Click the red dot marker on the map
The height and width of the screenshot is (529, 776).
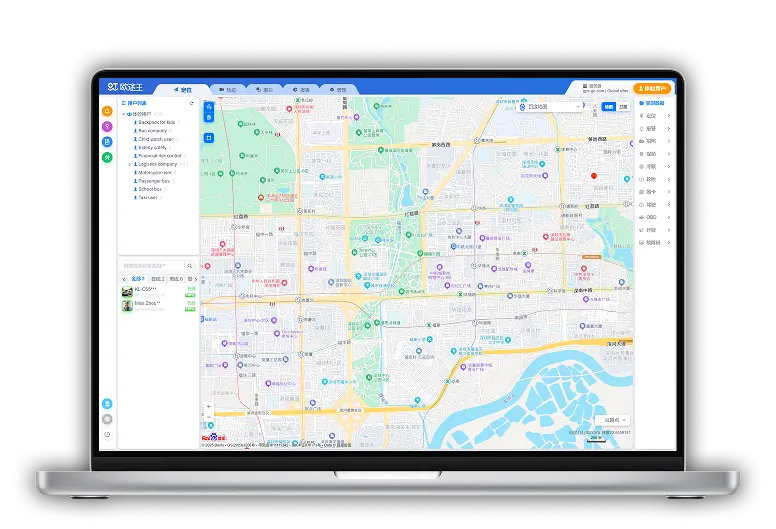[594, 176]
